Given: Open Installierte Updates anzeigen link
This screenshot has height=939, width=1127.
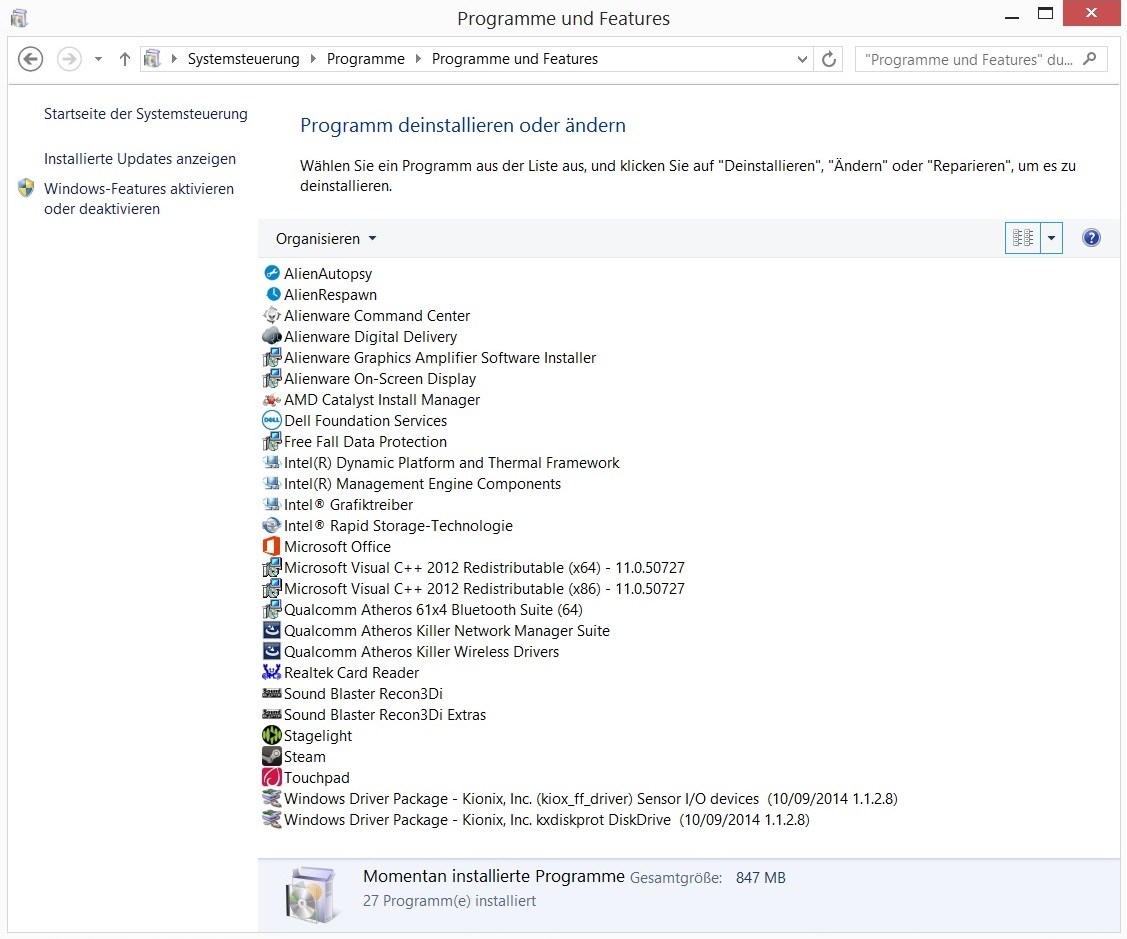Looking at the screenshot, I should click(x=140, y=158).
